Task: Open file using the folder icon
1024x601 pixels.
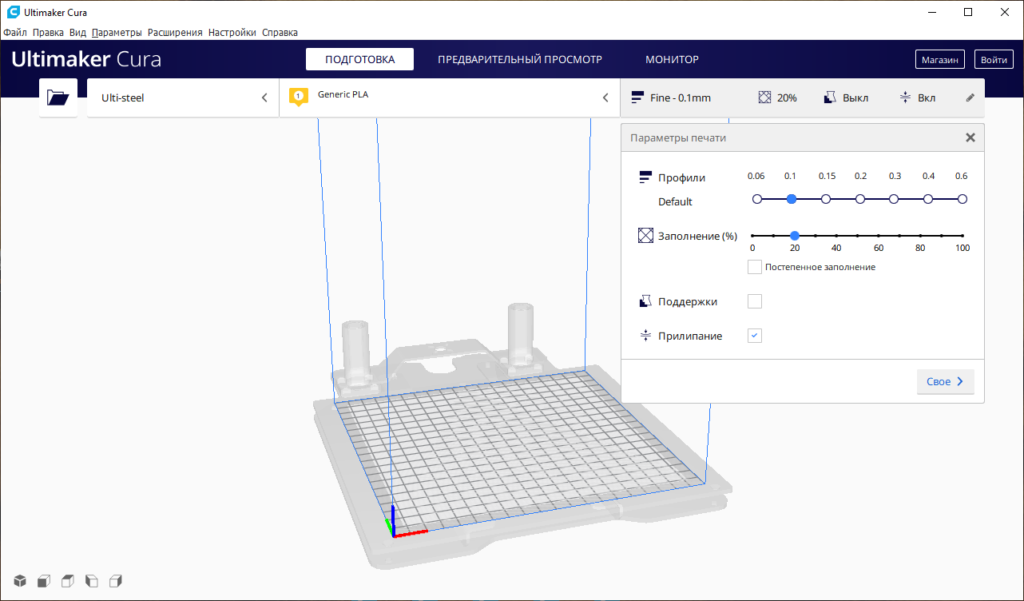Action: [58, 98]
